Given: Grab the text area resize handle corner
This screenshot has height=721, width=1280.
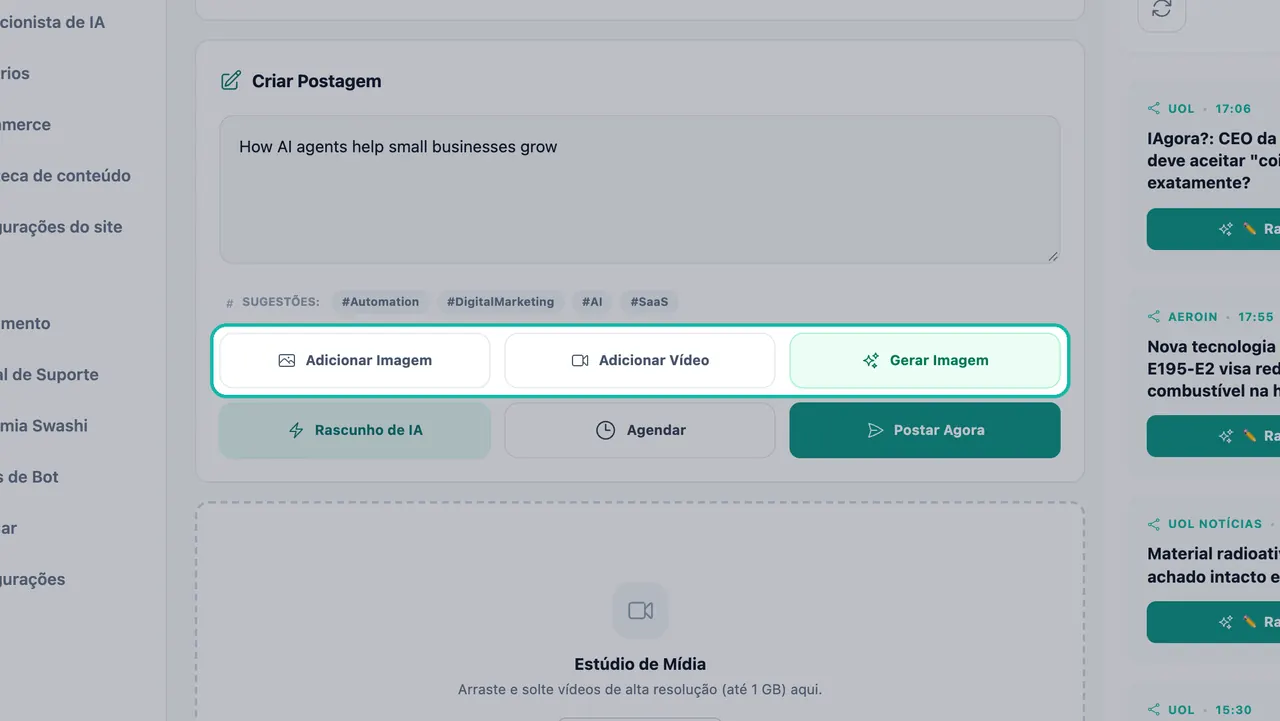Looking at the screenshot, I should tap(1053, 257).
